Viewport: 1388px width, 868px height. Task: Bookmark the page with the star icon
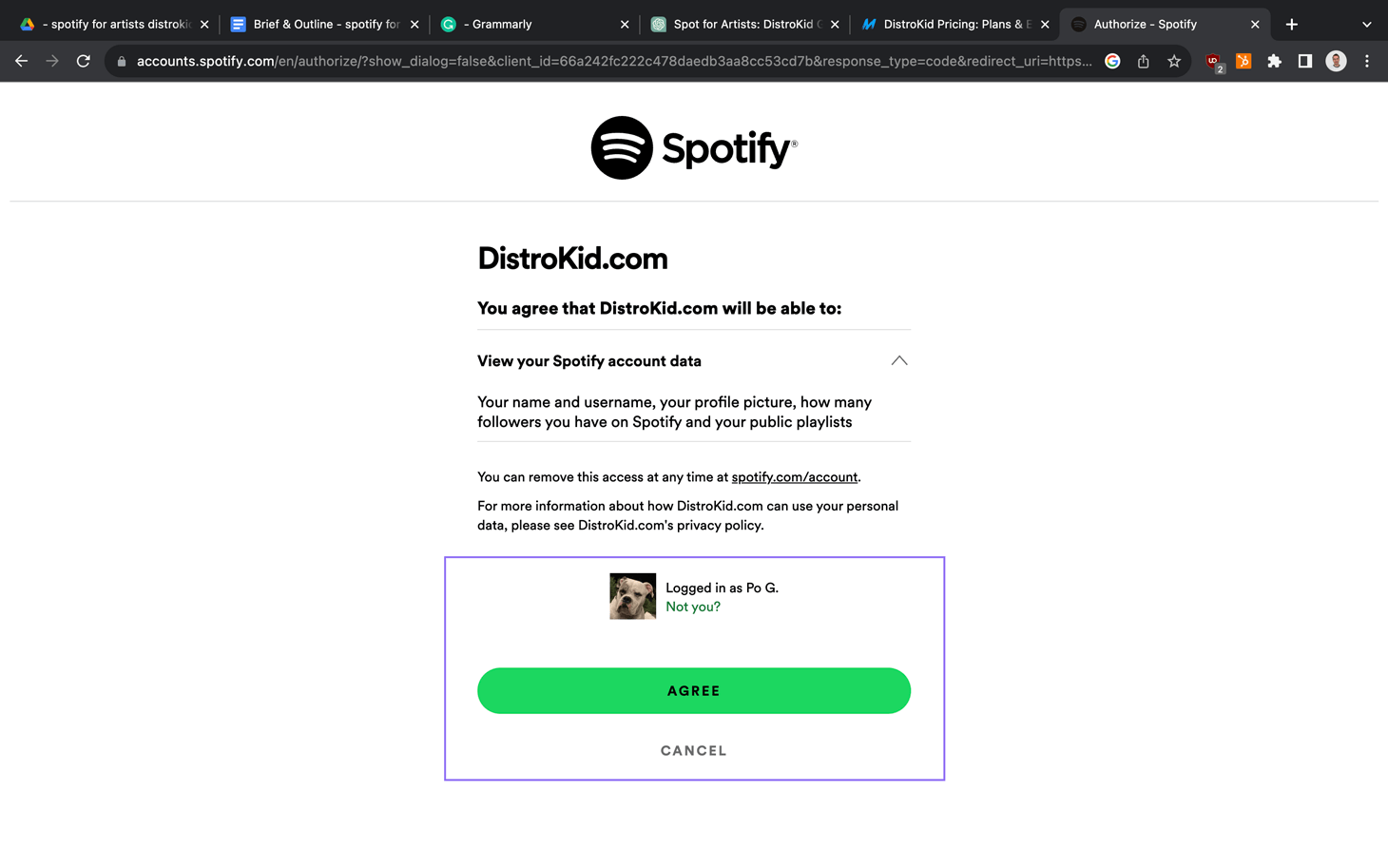(1174, 61)
